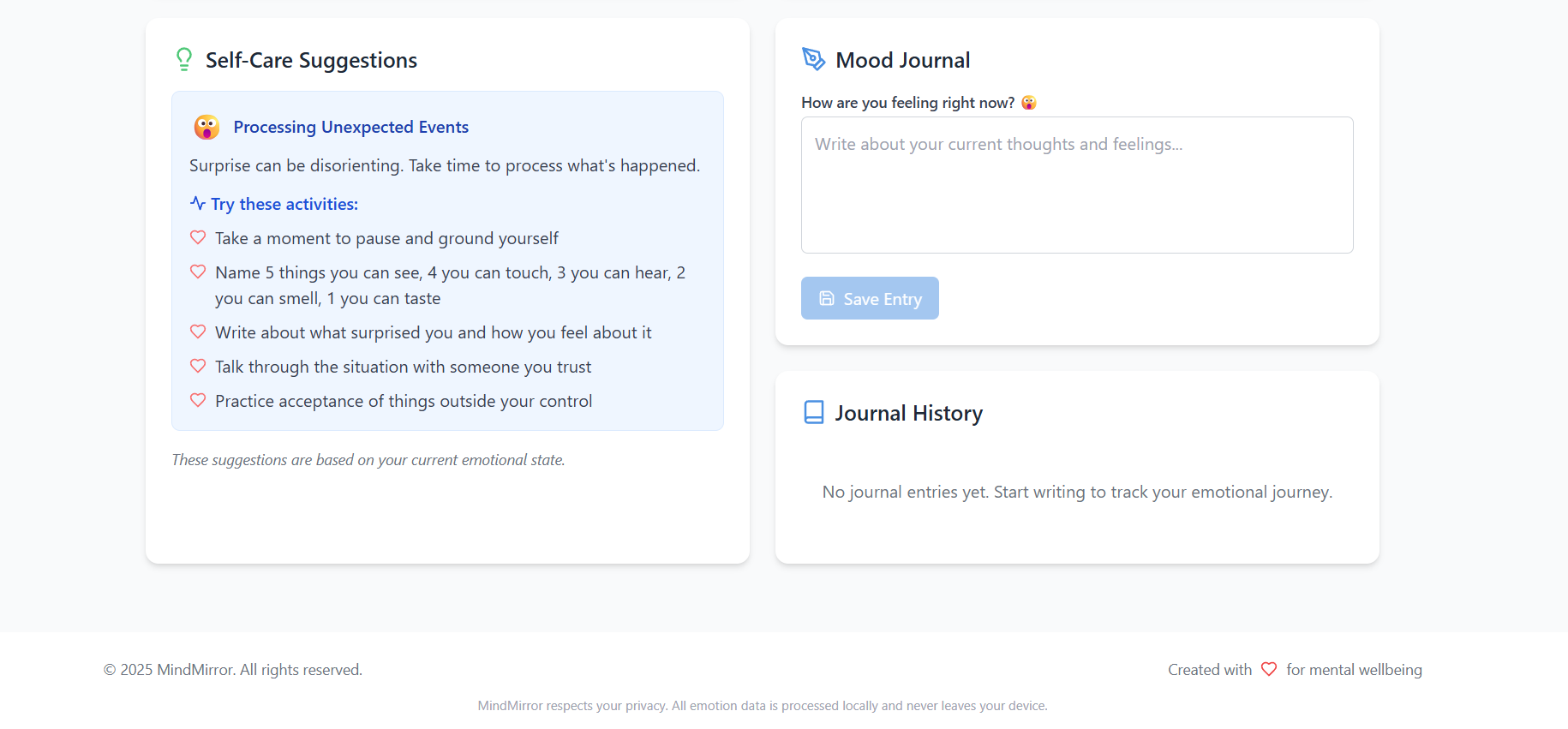Select the Self-Care Suggestions card title

tap(310, 60)
